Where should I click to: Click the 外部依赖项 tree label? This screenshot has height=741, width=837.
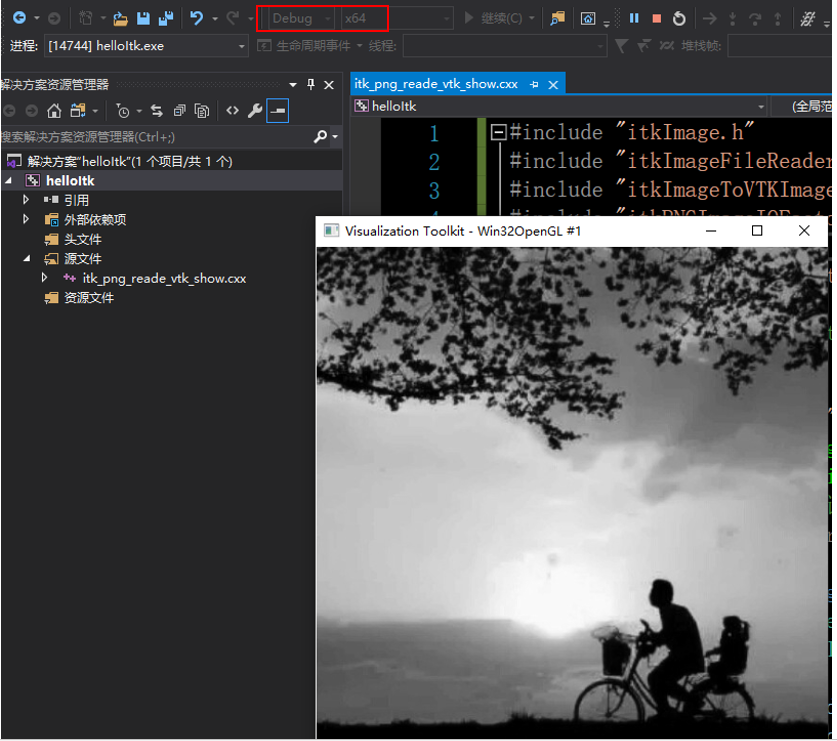pos(95,219)
